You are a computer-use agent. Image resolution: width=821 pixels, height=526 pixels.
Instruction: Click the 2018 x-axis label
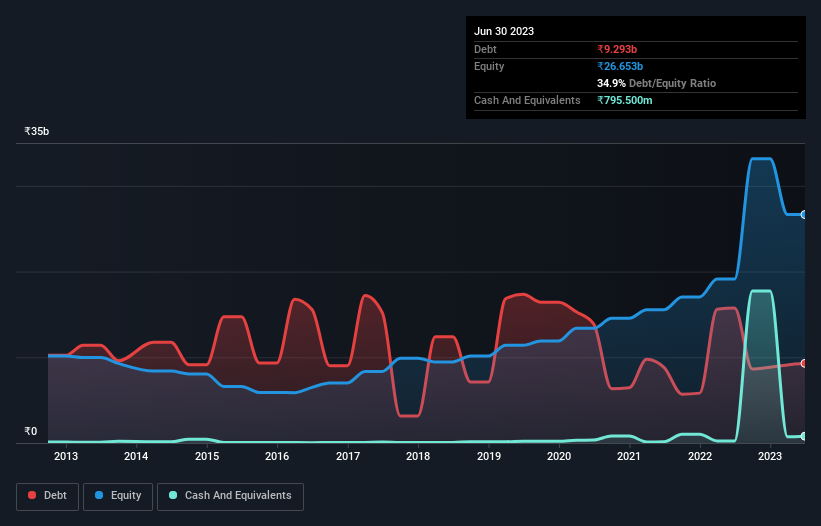tap(418, 456)
